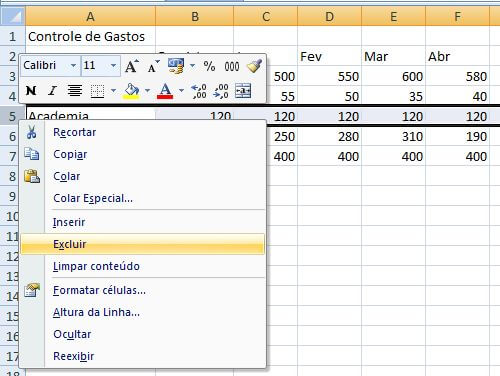
Task: Open Formatar células dialog
Action: tap(143, 290)
